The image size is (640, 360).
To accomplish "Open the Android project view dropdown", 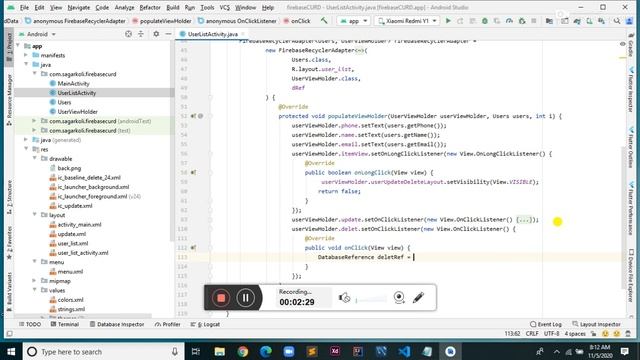I will tap(37, 34).
